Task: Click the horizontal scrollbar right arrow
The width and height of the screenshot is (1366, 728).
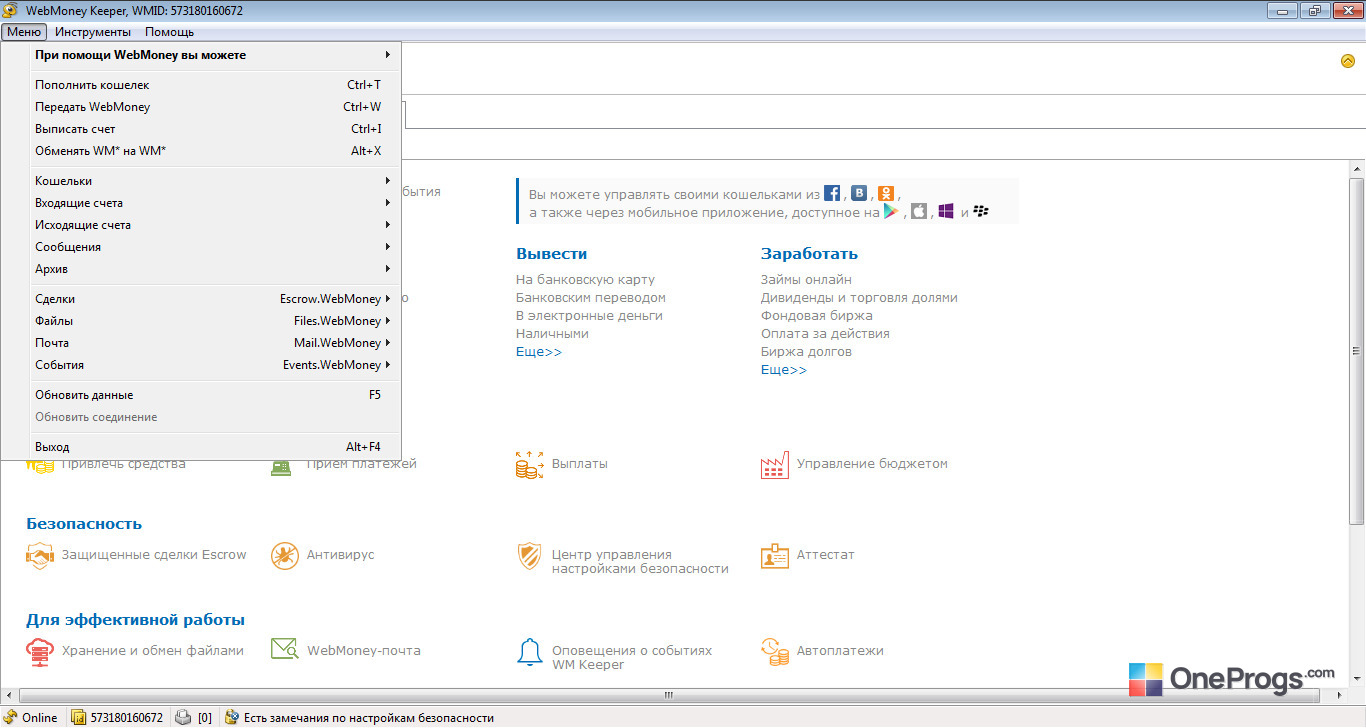Action: pos(1339,695)
